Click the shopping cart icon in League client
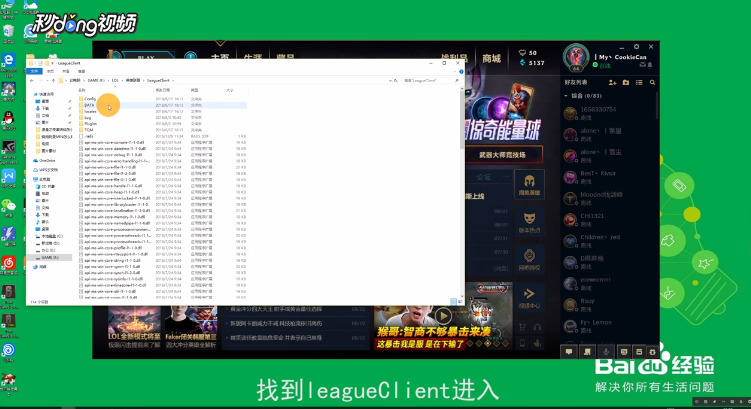 tap(522, 327)
